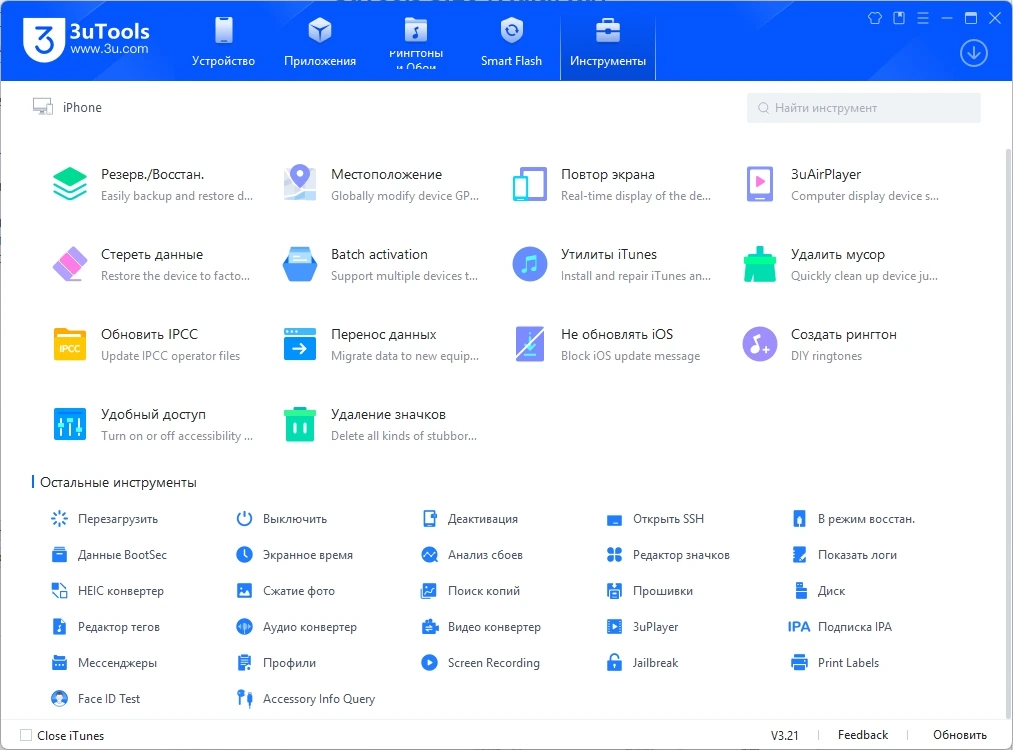
Task: Click the Accessory Info Query icon
Action: 244,698
